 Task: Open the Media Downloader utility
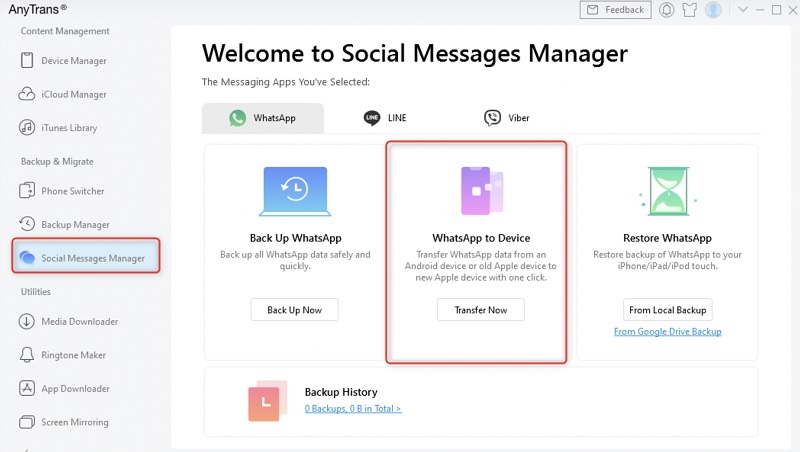[79, 322]
